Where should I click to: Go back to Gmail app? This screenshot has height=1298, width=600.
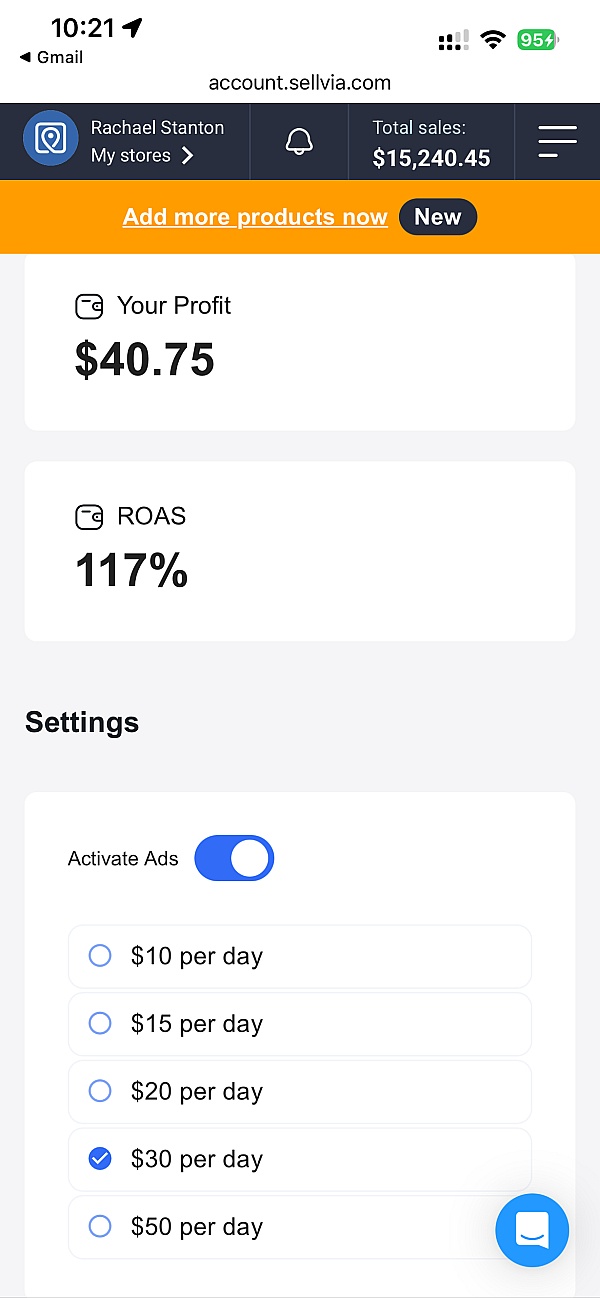pos(51,58)
